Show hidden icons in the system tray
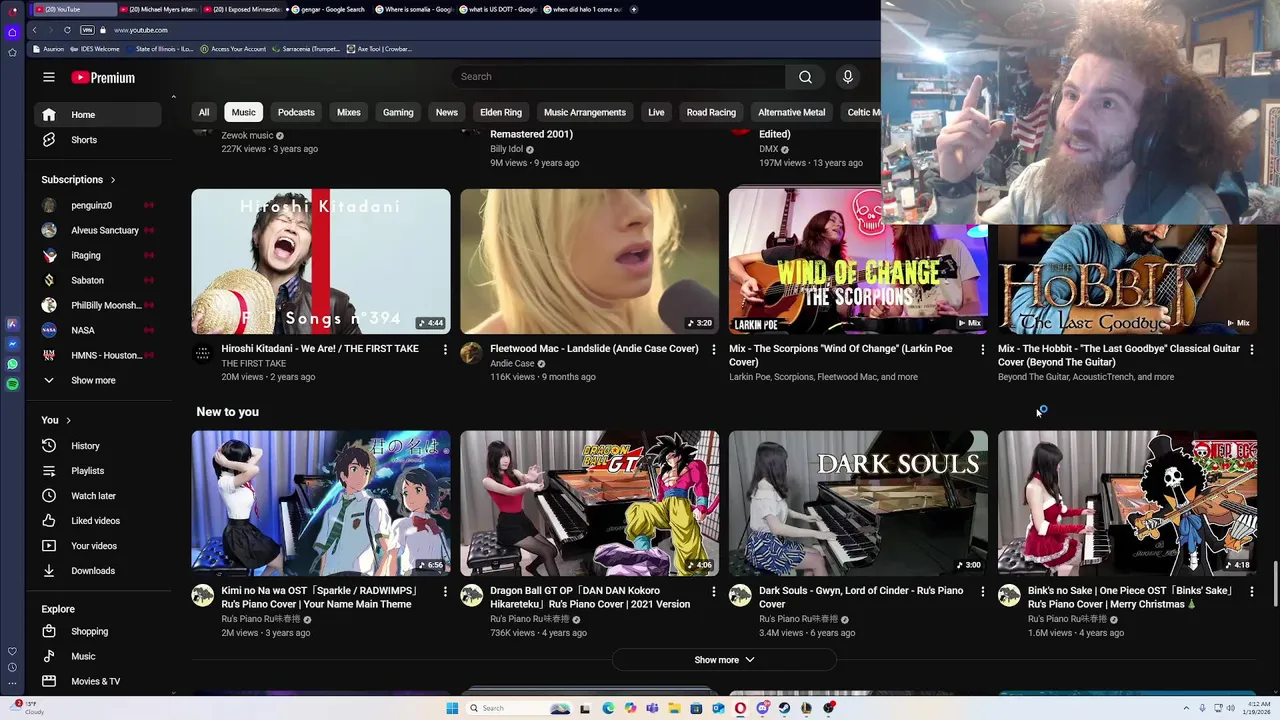This screenshot has width=1280, height=720. pyautogui.click(x=1185, y=708)
